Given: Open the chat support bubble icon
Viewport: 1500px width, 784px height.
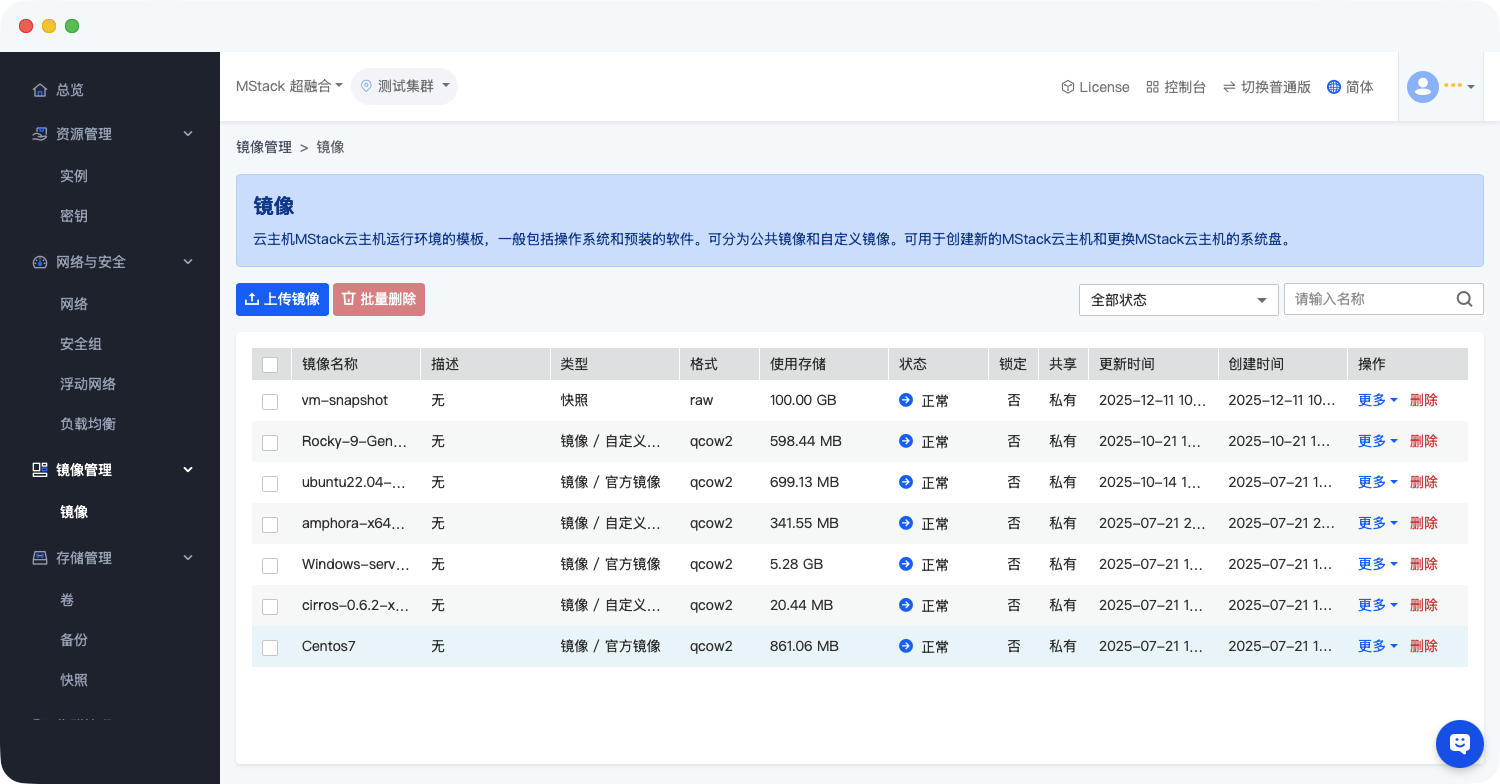Looking at the screenshot, I should (x=1459, y=743).
